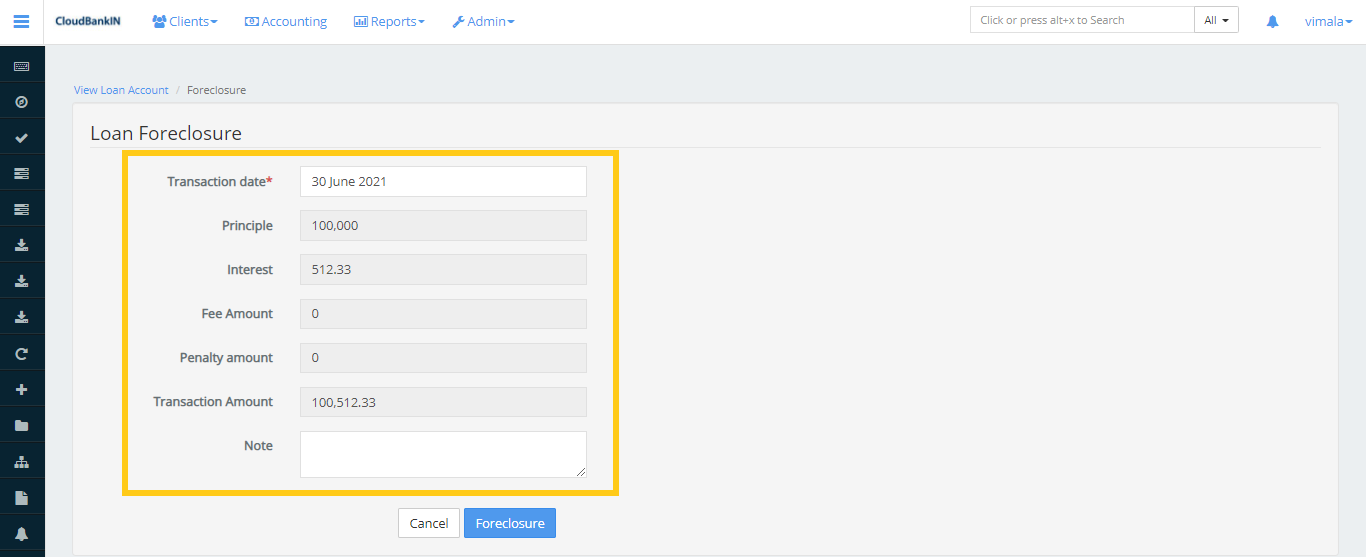Expand the Reports dropdown menu

coord(389,21)
